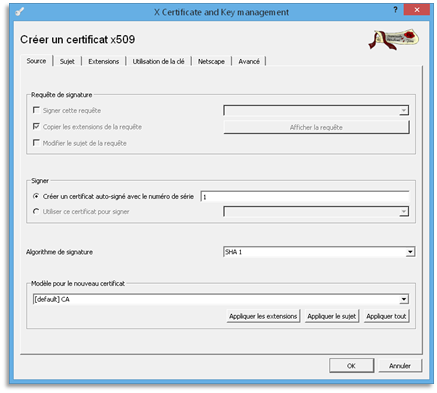
Task: Choose Utiliser ce certificat pour signer radio
Action: pos(81,211)
